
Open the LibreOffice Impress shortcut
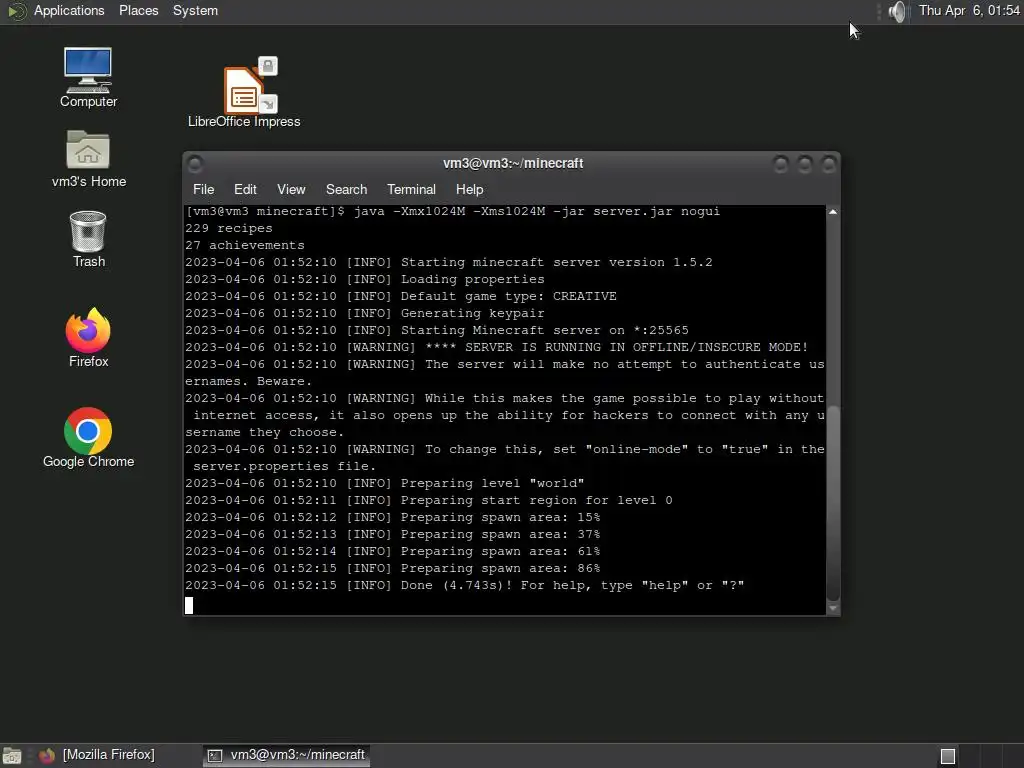pyautogui.click(x=244, y=92)
